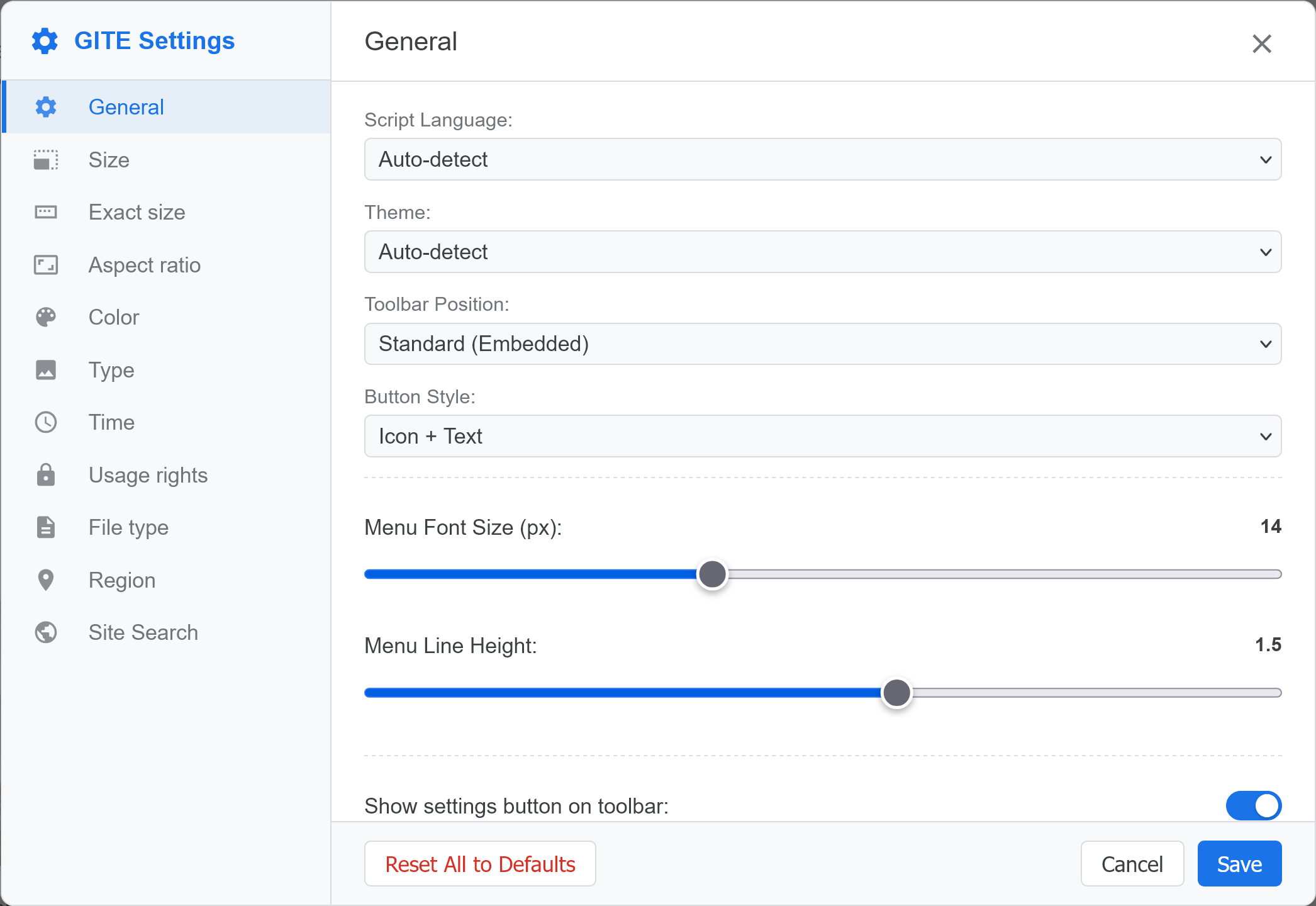Click Reset All to Defaults
1316x906 pixels.
(480, 864)
